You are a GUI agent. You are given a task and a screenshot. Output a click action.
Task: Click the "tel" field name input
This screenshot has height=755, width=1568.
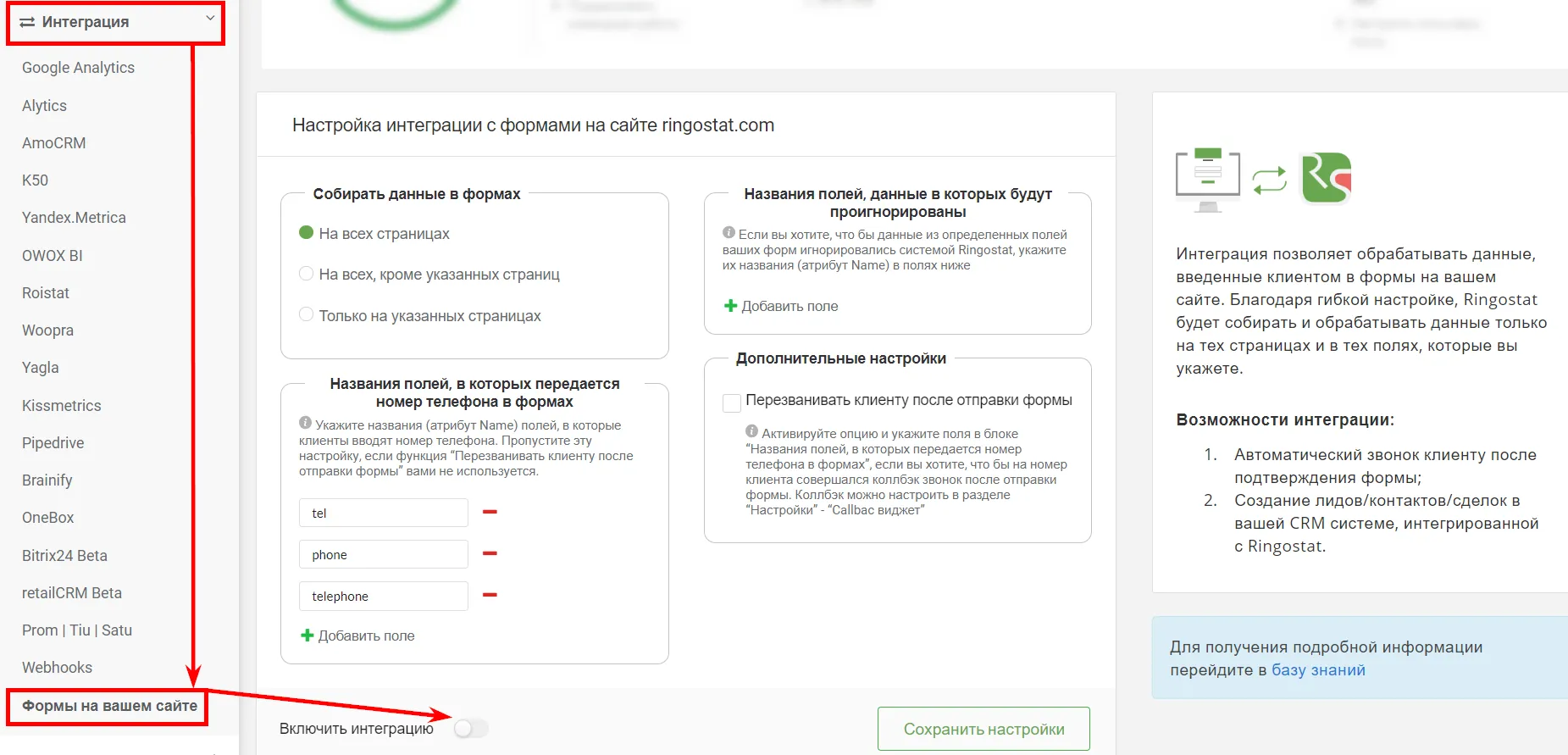[384, 513]
